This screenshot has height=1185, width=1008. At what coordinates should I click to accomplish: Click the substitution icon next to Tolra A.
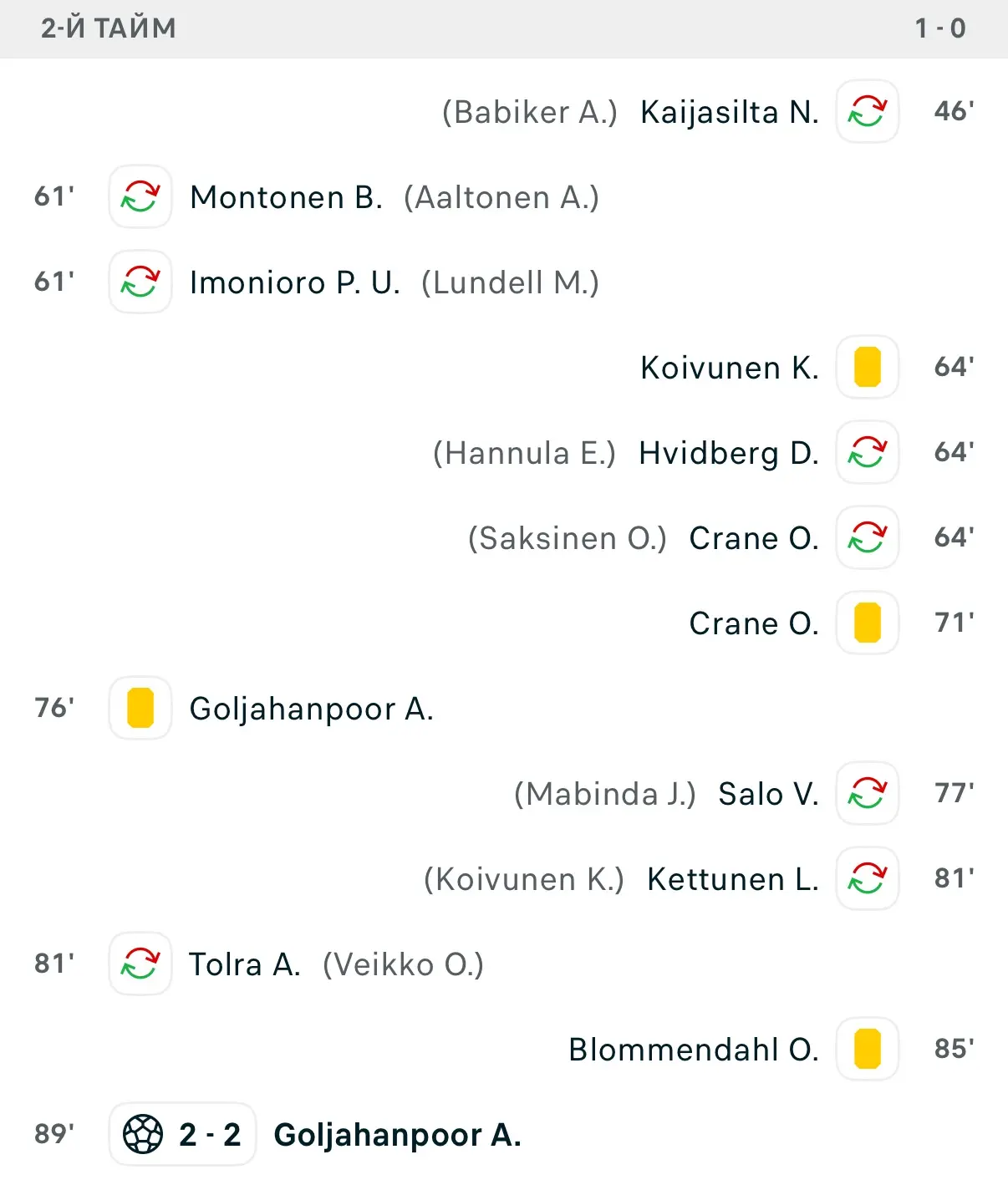(x=140, y=964)
